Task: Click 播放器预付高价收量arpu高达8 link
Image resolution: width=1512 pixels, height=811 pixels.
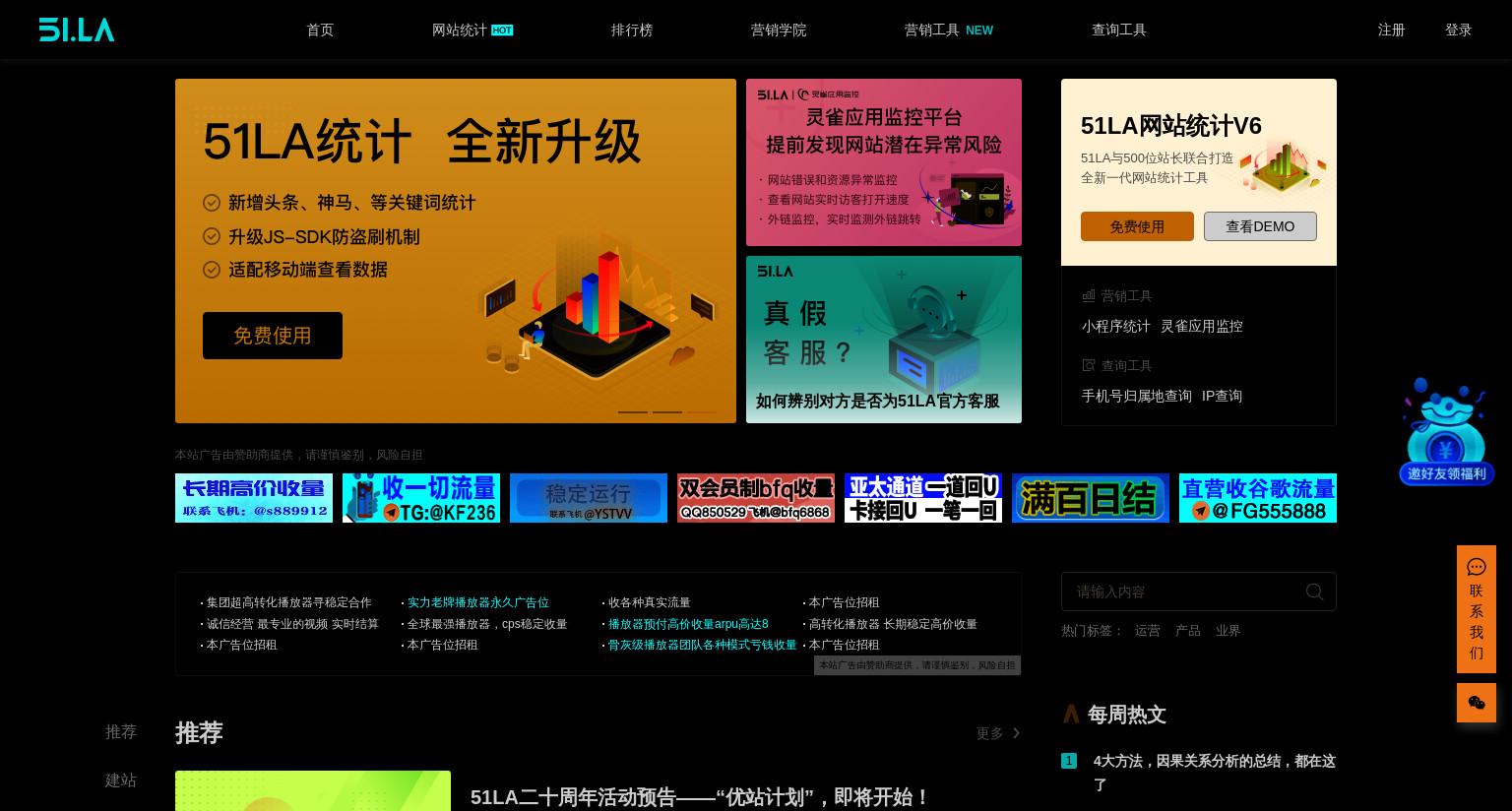Action: click(688, 624)
